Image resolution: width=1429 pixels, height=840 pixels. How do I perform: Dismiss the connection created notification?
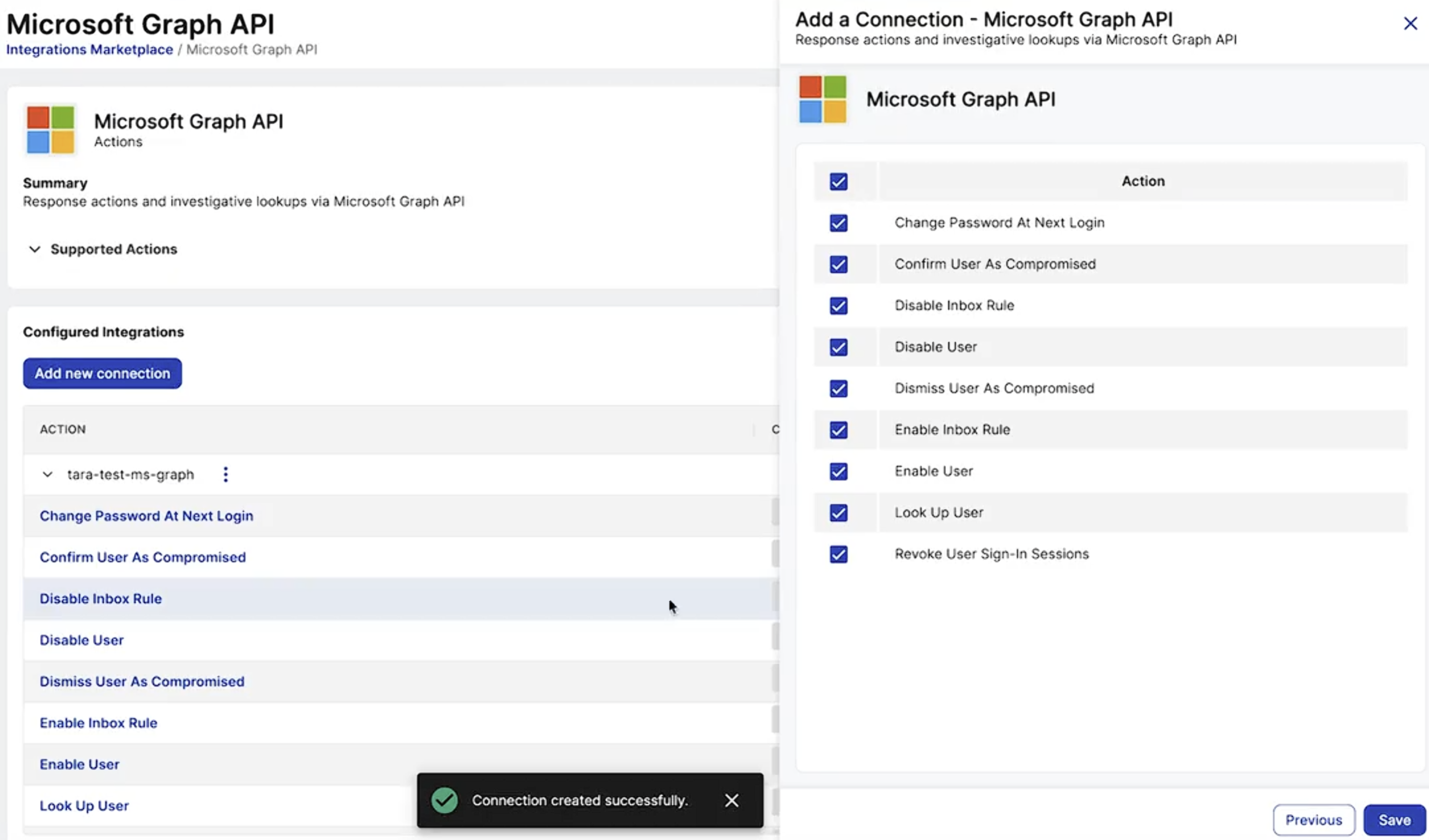[732, 800]
